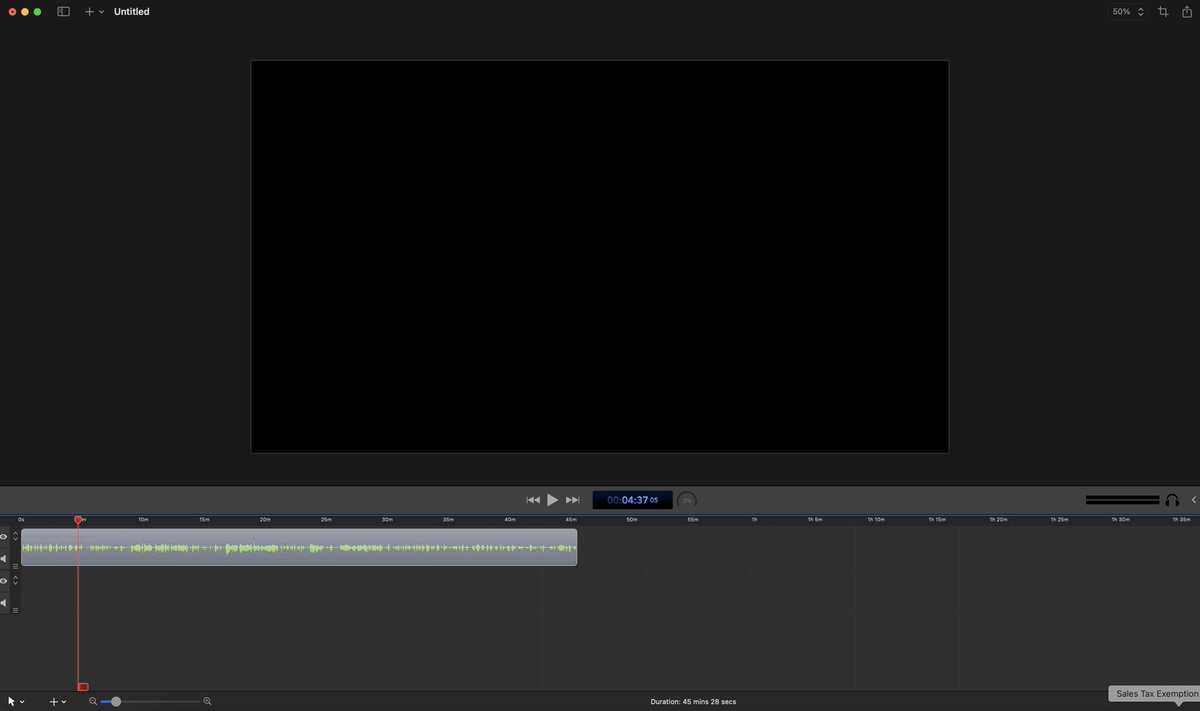Viewport: 1200px width, 711px height.
Task: Open the arrow pointer tool dropdown
Action: [16, 702]
